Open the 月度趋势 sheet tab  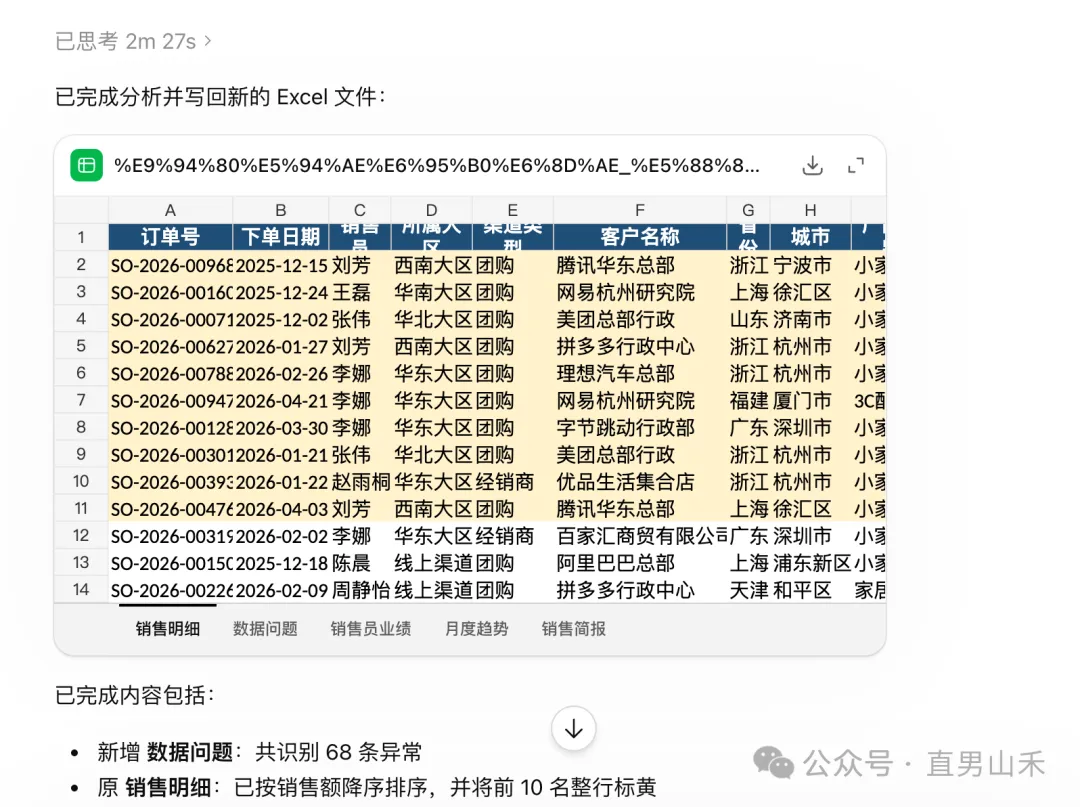point(477,629)
